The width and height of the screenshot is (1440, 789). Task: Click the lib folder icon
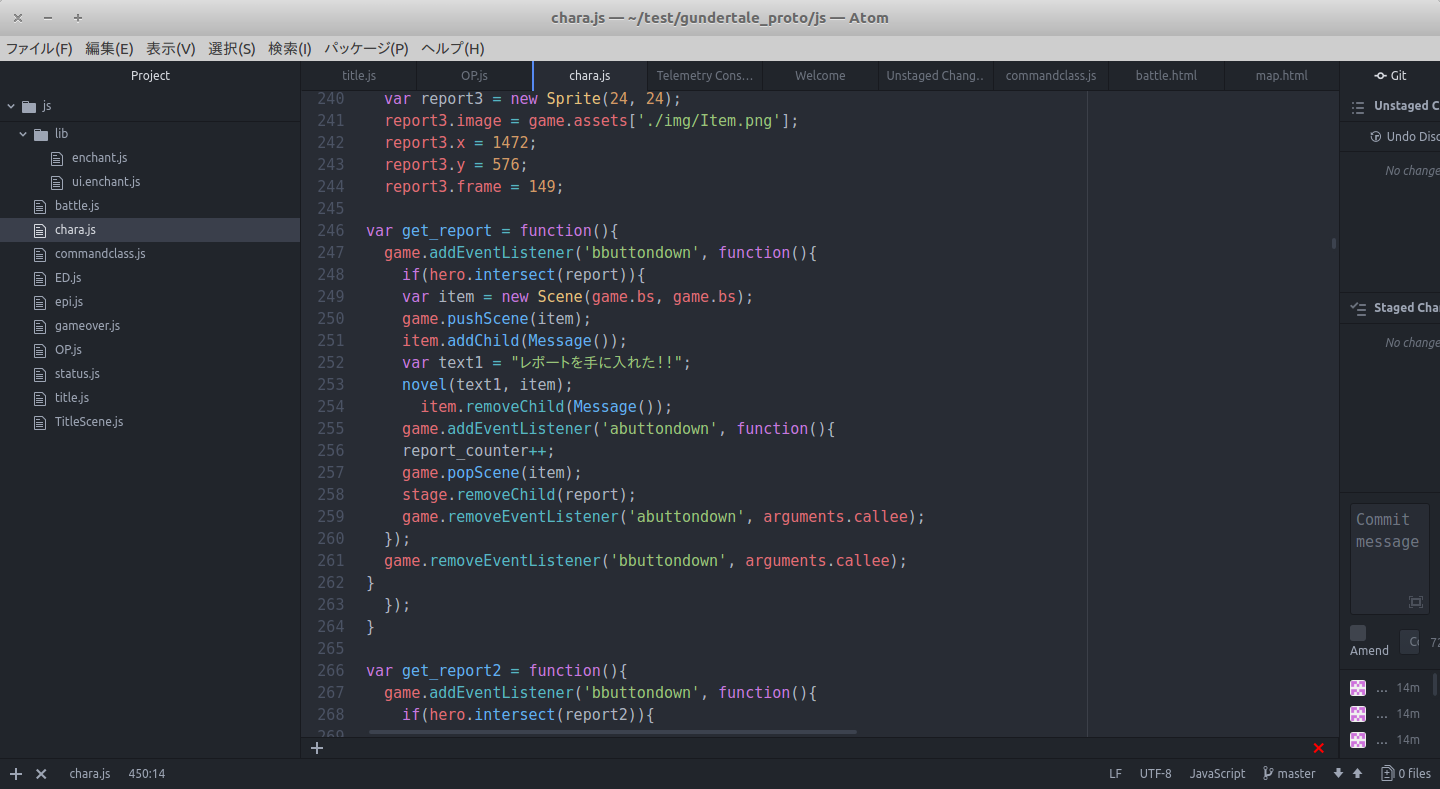click(40, 134)
